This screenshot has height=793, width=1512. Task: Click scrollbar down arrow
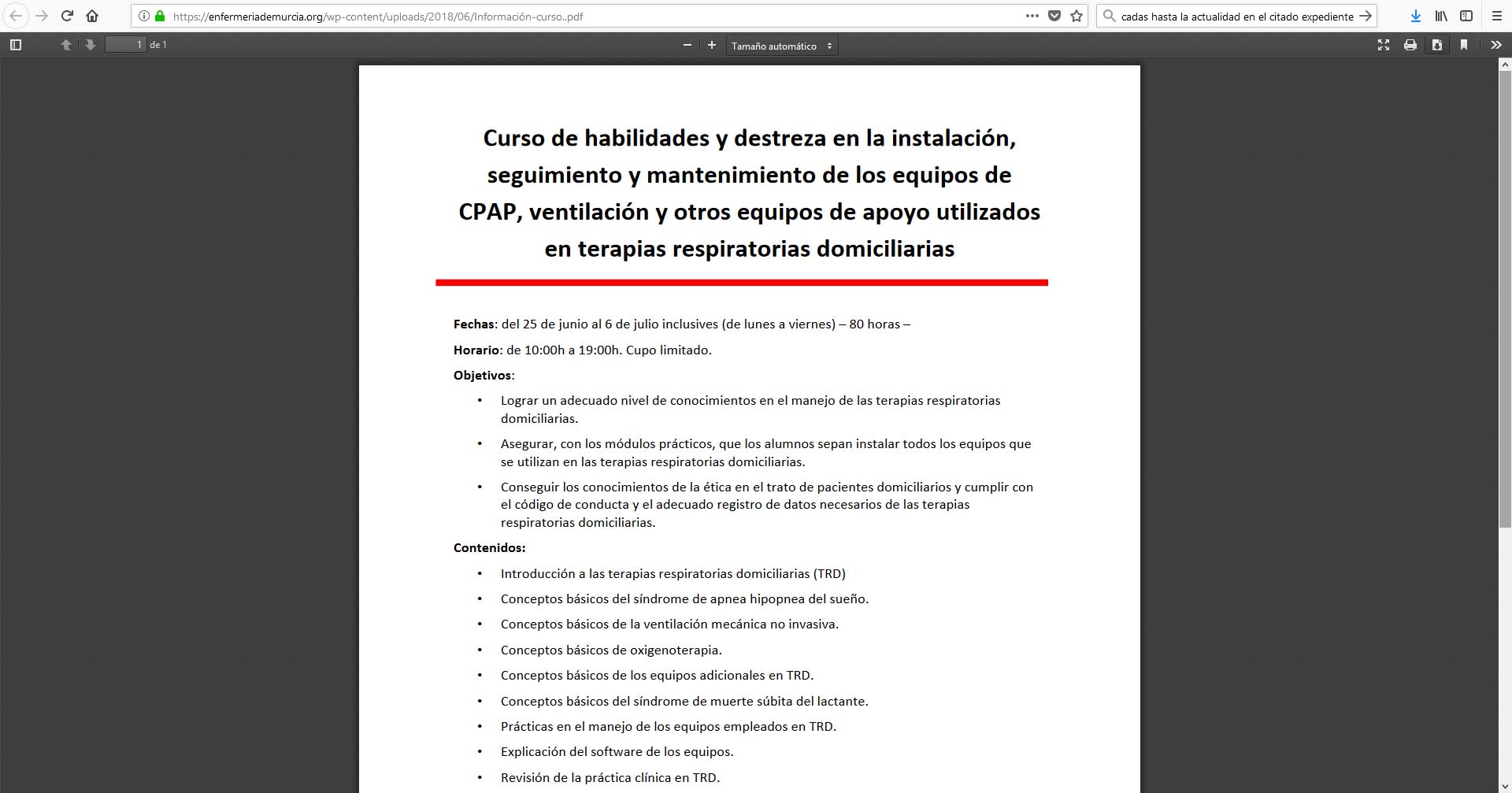point(1505,786)
